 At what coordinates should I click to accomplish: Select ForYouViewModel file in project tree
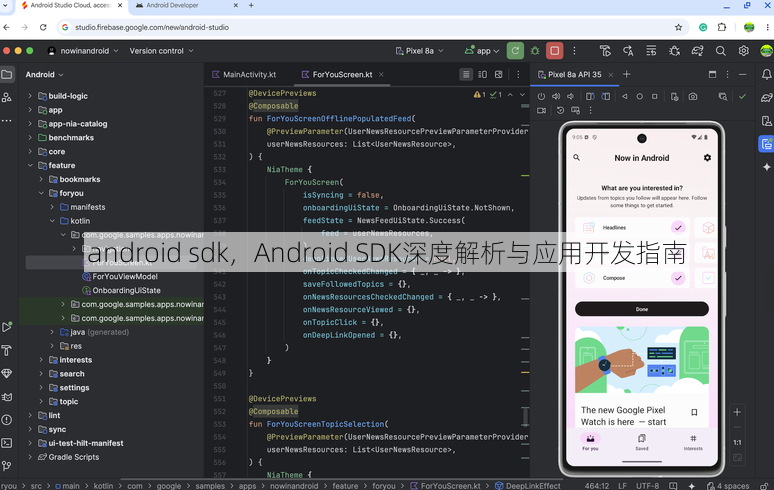point(124,276)
